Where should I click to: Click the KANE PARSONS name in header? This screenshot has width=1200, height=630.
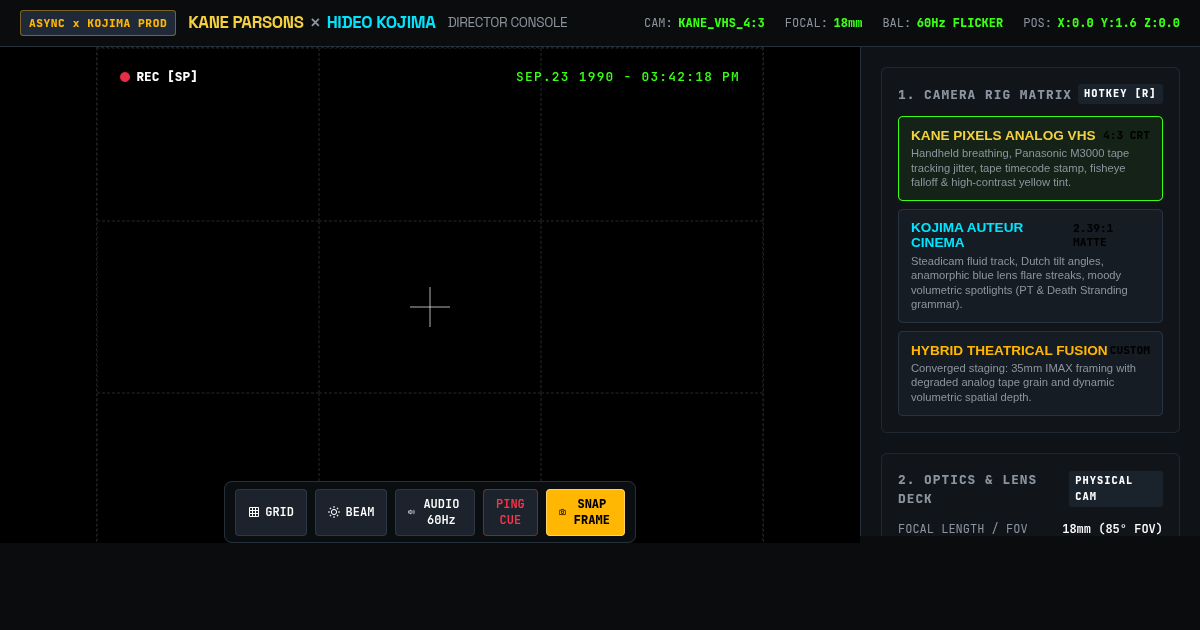tap(246, 23)
